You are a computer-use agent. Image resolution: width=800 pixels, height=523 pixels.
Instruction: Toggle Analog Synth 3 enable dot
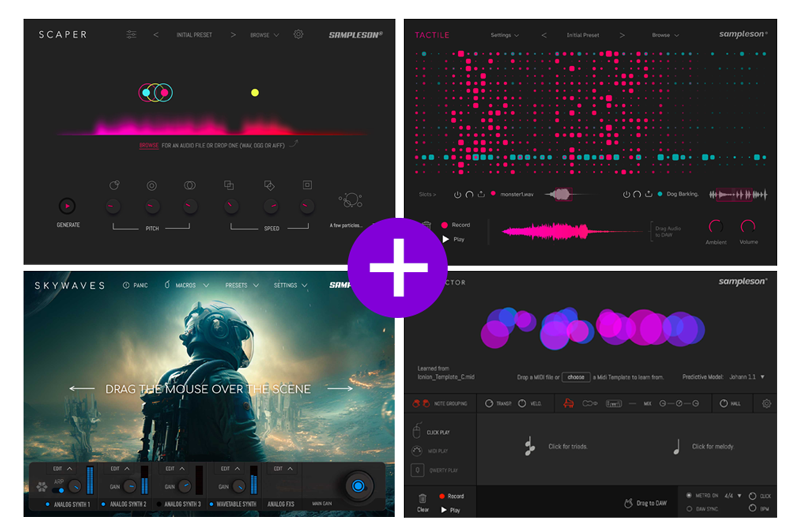(x=159, y=504)
